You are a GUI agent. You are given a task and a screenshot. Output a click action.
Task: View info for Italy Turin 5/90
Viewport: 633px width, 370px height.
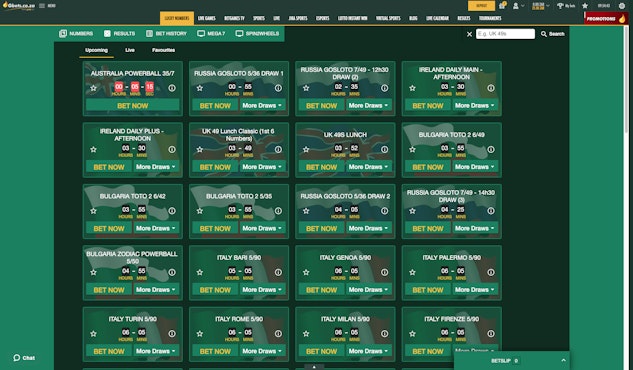point(172,334)
